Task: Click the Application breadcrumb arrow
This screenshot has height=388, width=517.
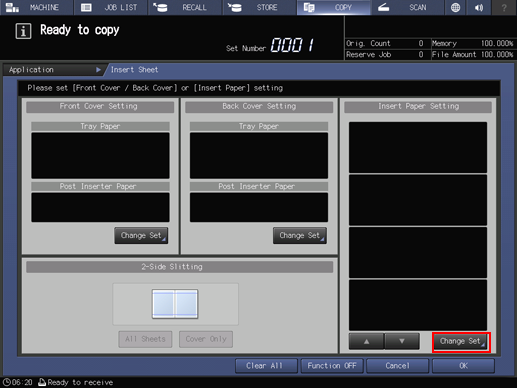Action: [98, 70]
